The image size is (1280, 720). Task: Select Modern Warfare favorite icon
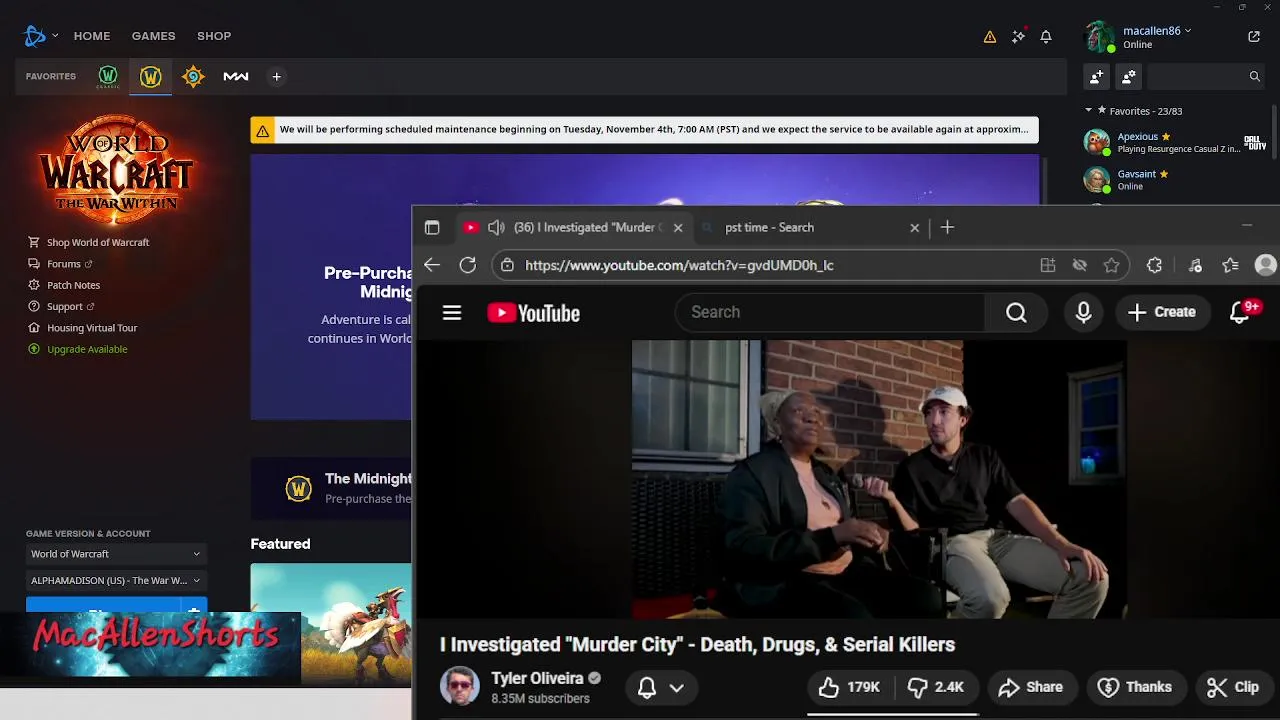[x=236, y=76]
